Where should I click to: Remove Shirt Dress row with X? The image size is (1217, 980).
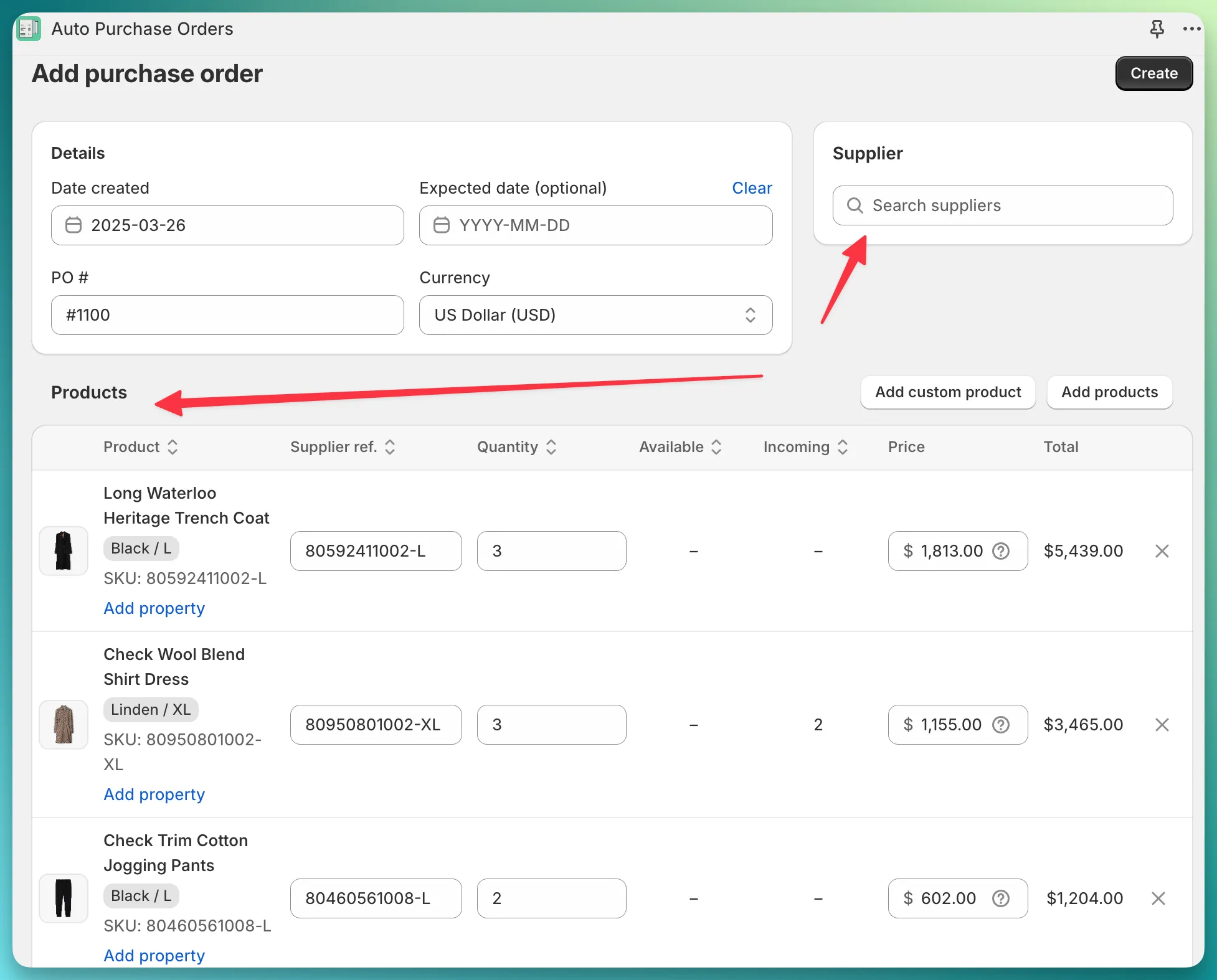click(x=1162, y=725)
